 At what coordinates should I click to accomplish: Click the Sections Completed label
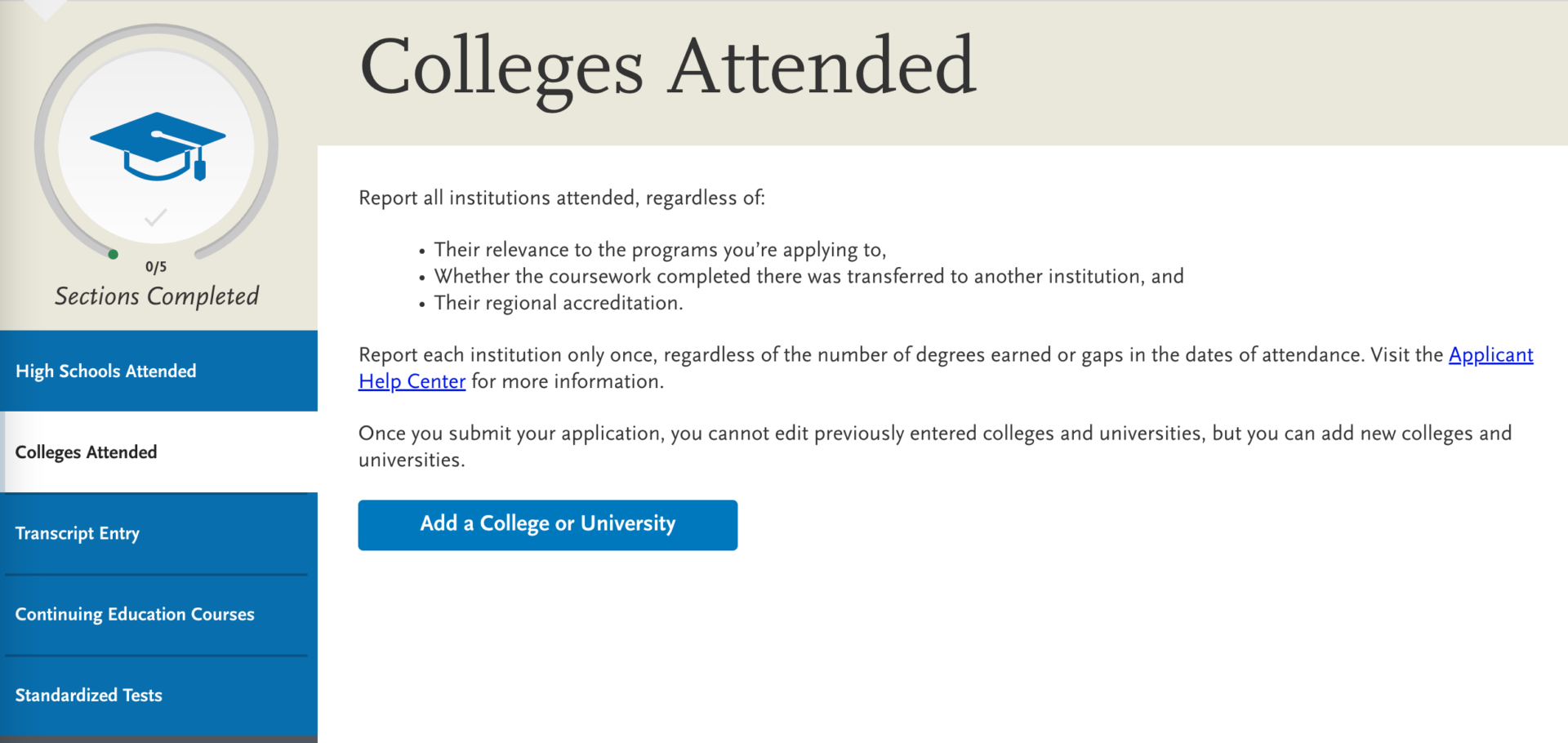click(156, 296)
